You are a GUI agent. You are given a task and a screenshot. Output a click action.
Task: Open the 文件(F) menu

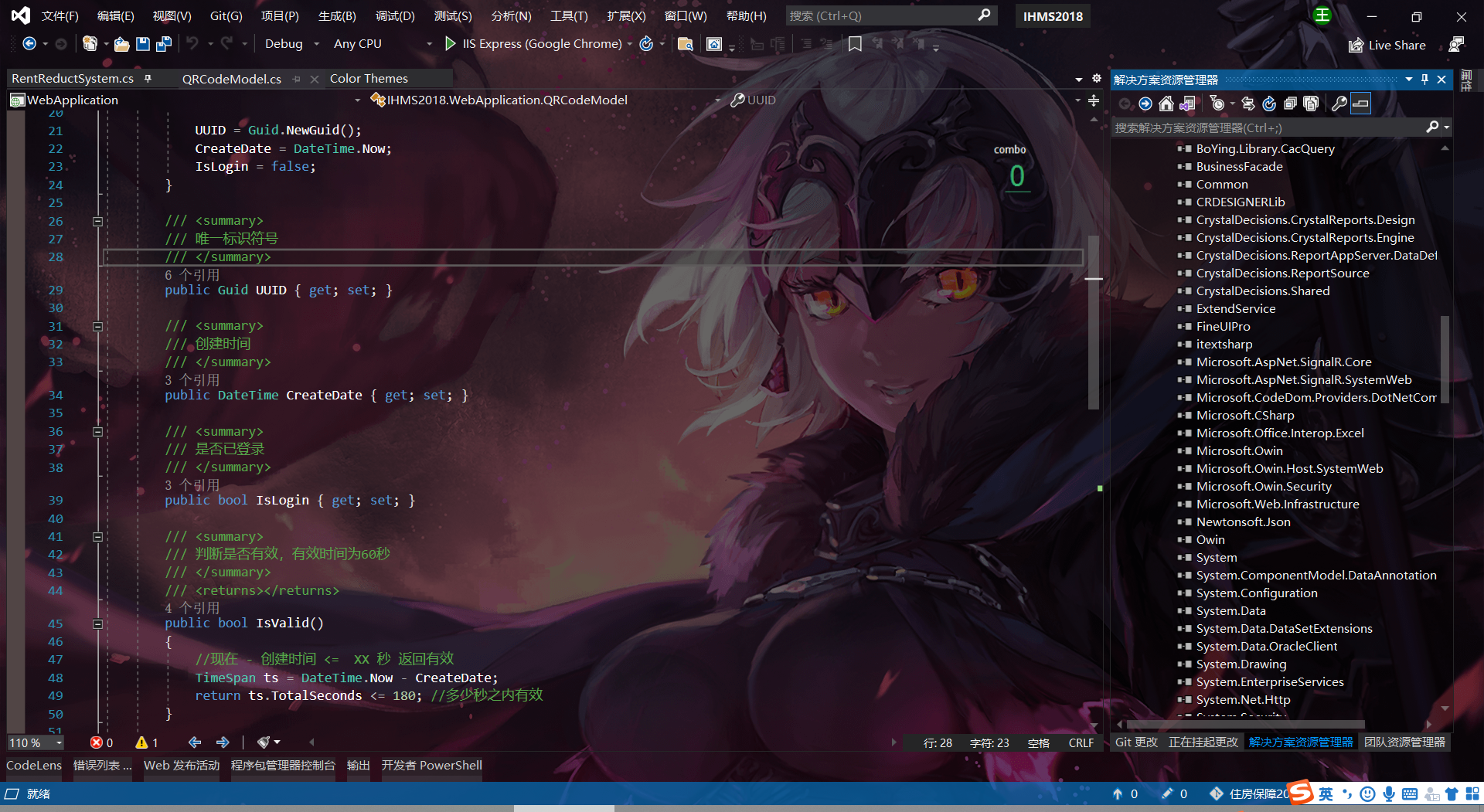(60, 16)
